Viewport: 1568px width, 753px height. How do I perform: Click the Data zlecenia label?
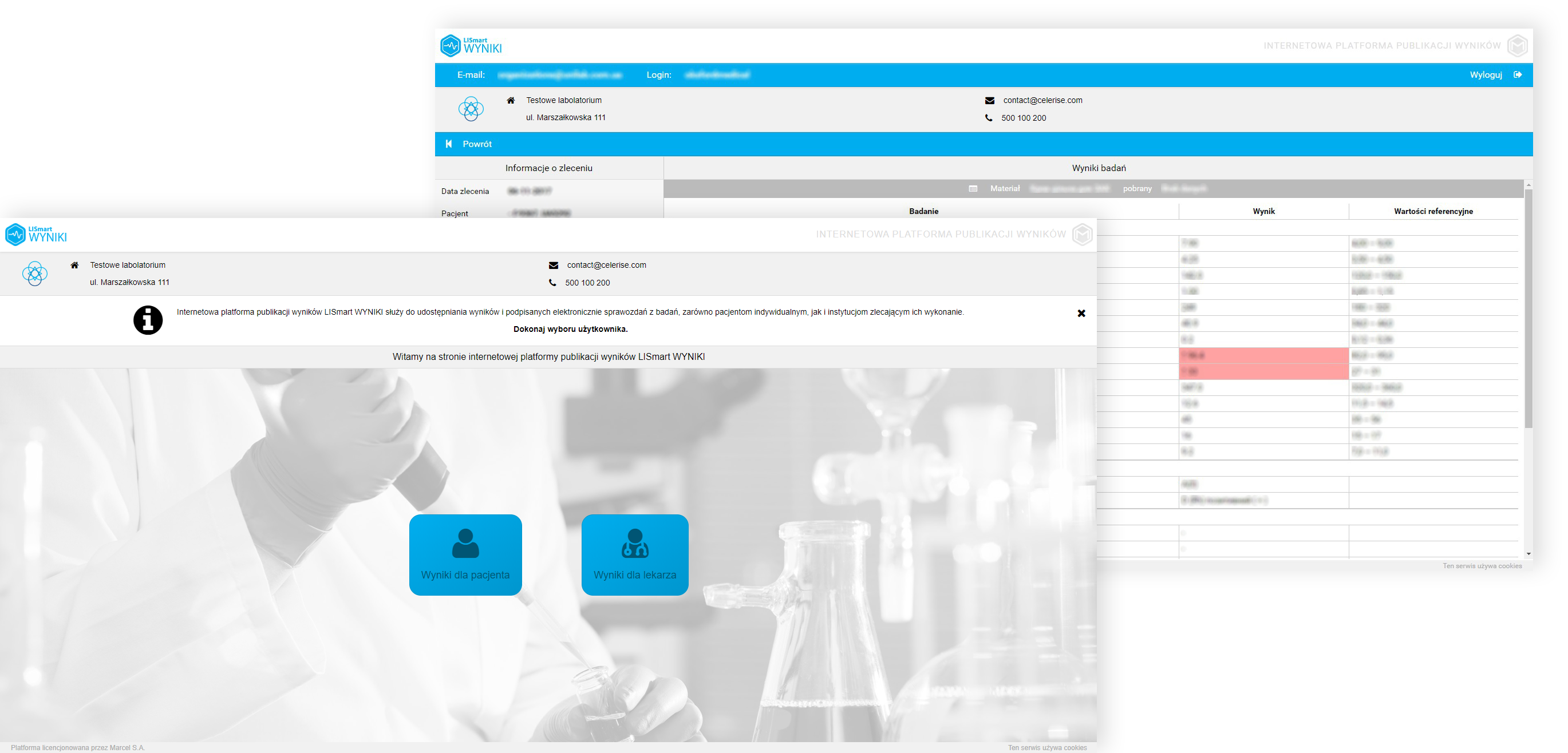464,191
